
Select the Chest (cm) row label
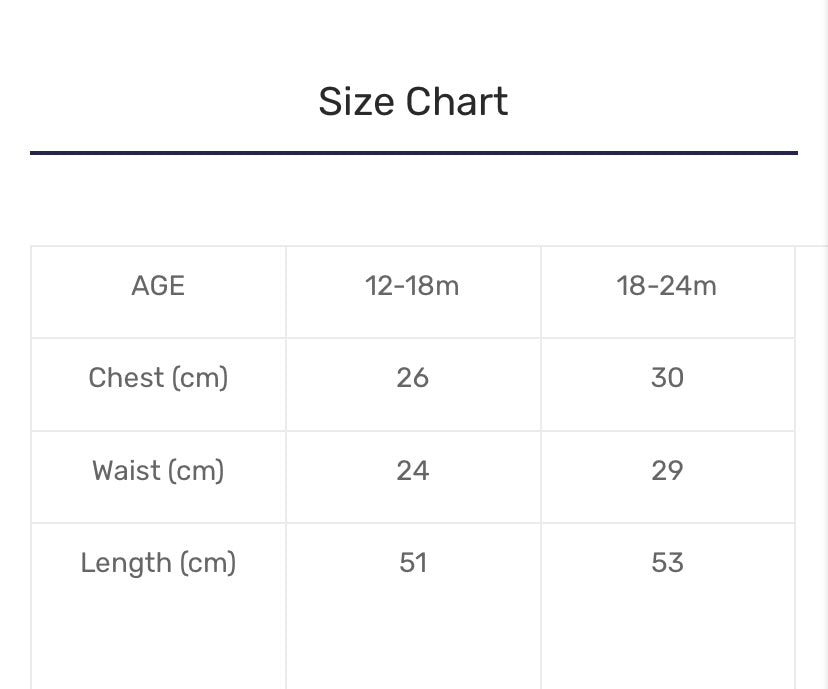(158, 378)
